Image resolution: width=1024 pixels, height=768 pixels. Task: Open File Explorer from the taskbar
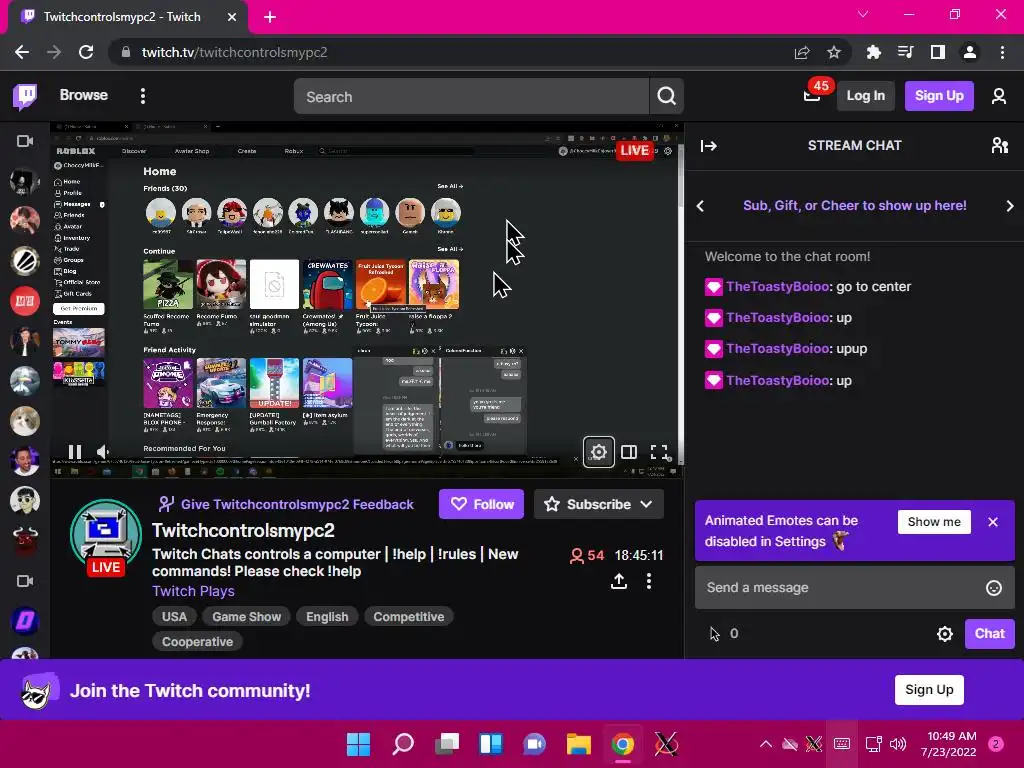[579, 744]
